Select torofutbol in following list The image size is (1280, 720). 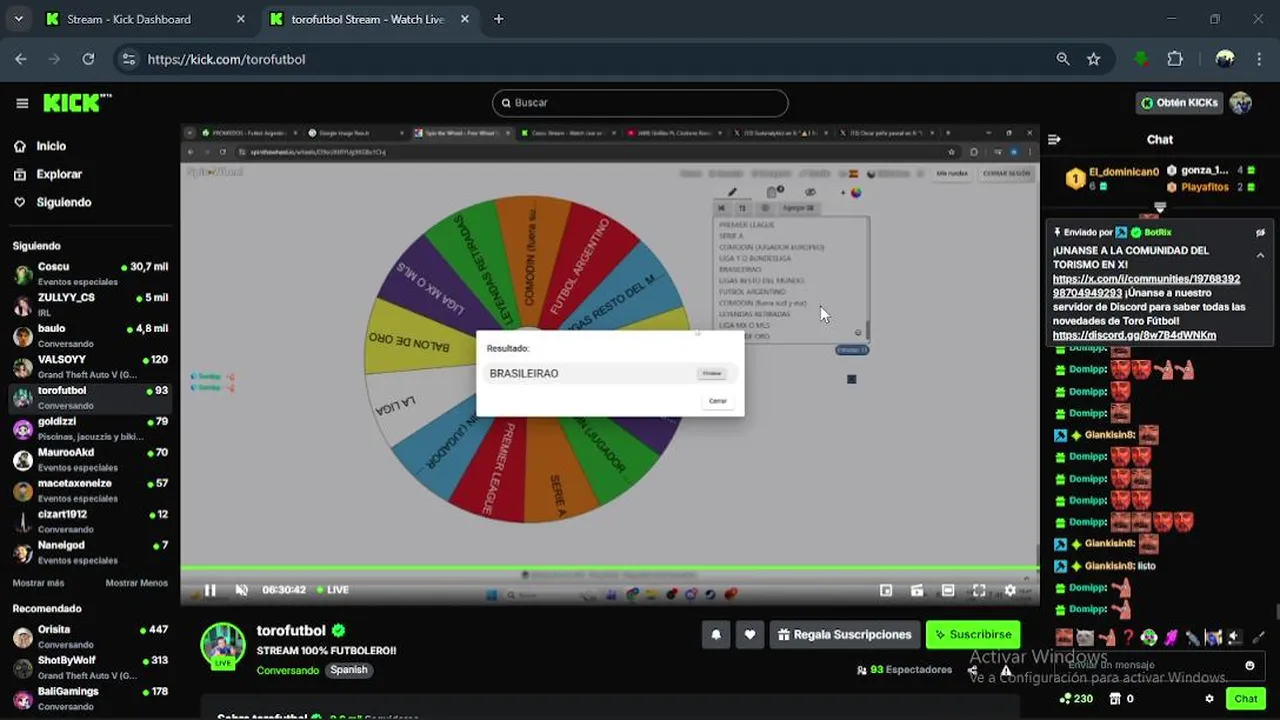[90, 397]
